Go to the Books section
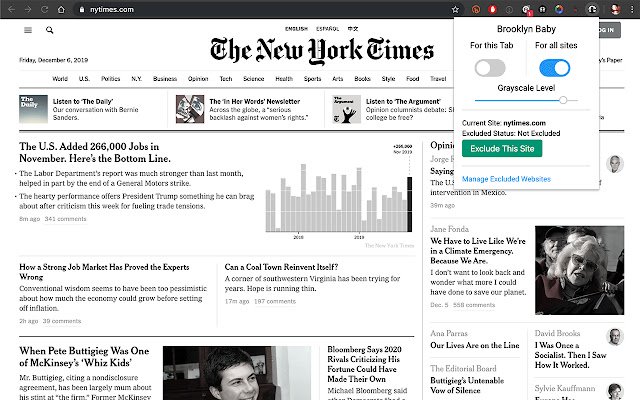Viewport: 640px width, 400px height. [362, 79]
